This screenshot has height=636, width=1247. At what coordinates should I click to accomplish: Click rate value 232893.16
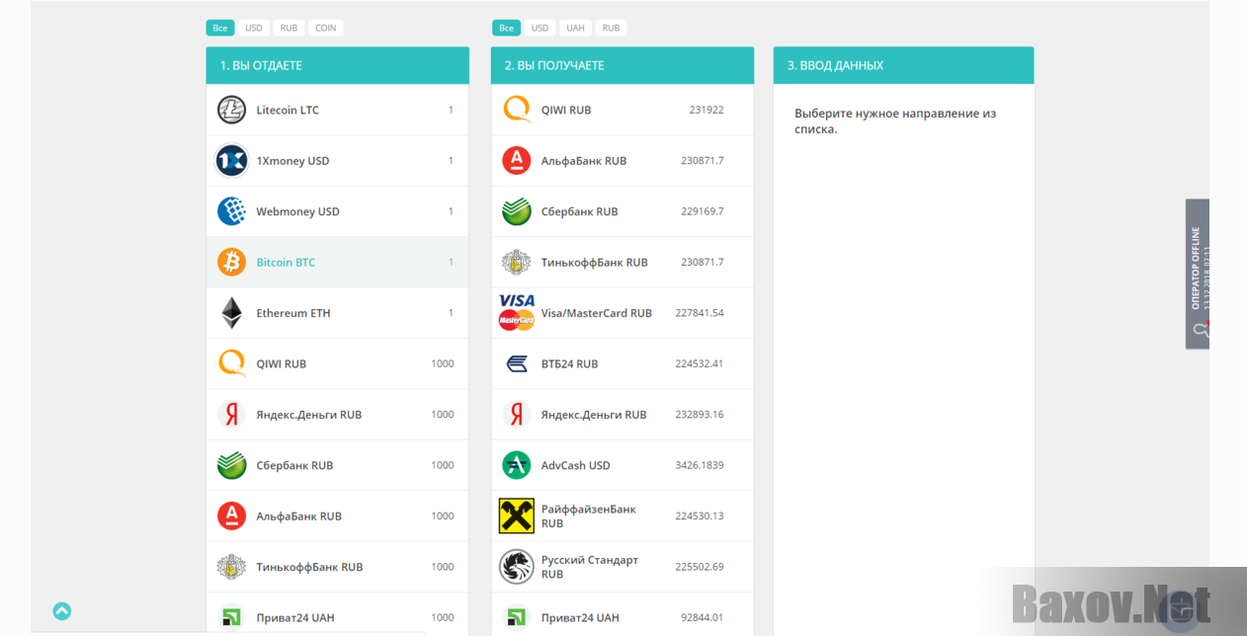[699, 414]
